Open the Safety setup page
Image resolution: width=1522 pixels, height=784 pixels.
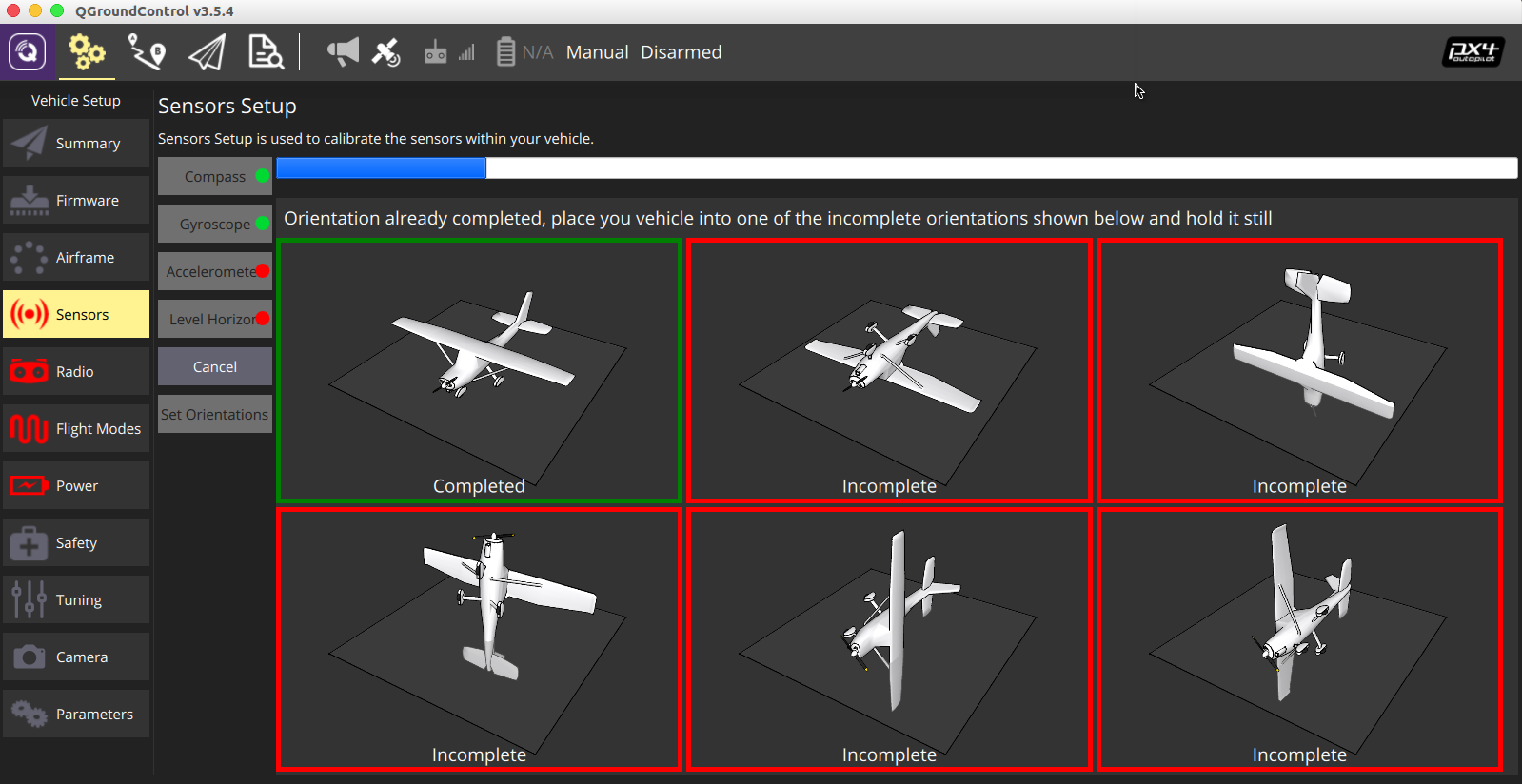76,542
